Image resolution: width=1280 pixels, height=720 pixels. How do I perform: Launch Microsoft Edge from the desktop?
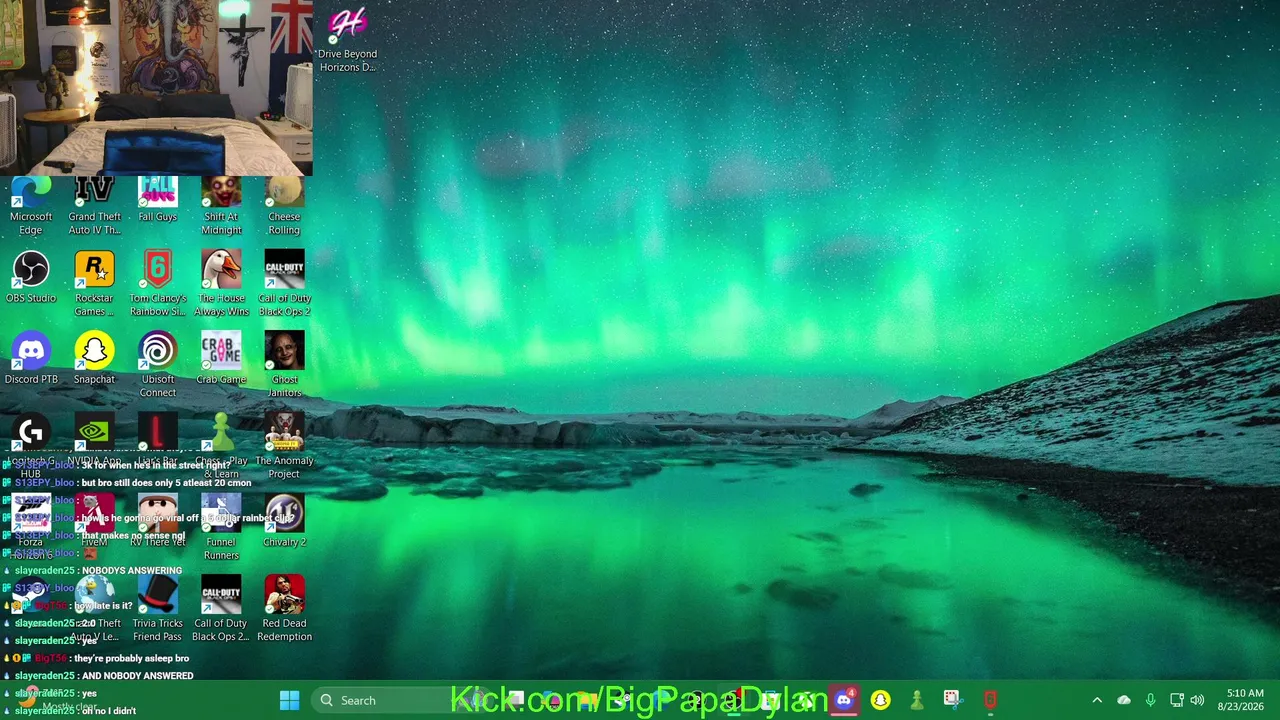31,206
